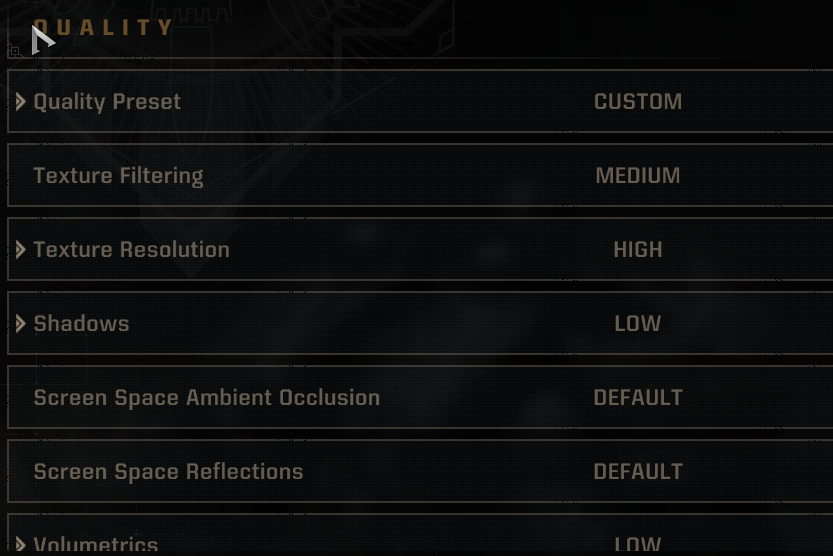Change the LOW value for Volumetrics
The width and height of the screenshot is (833, 556).
(x=638, y=545)
